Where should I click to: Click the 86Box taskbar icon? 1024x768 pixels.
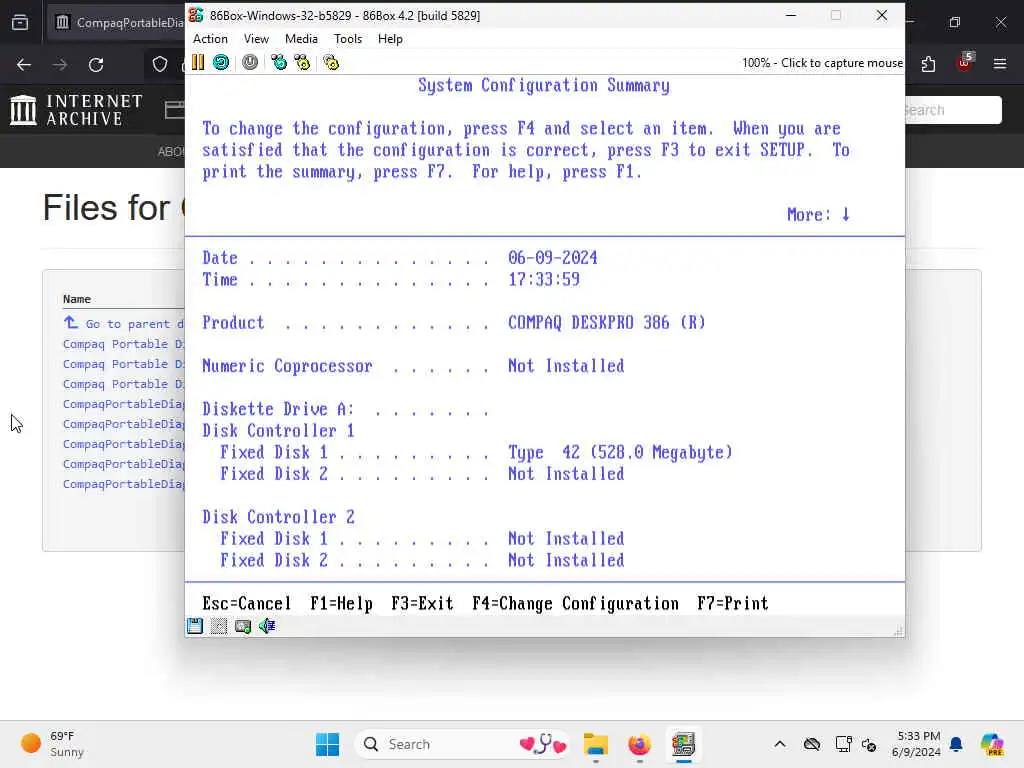coord(683,744)
